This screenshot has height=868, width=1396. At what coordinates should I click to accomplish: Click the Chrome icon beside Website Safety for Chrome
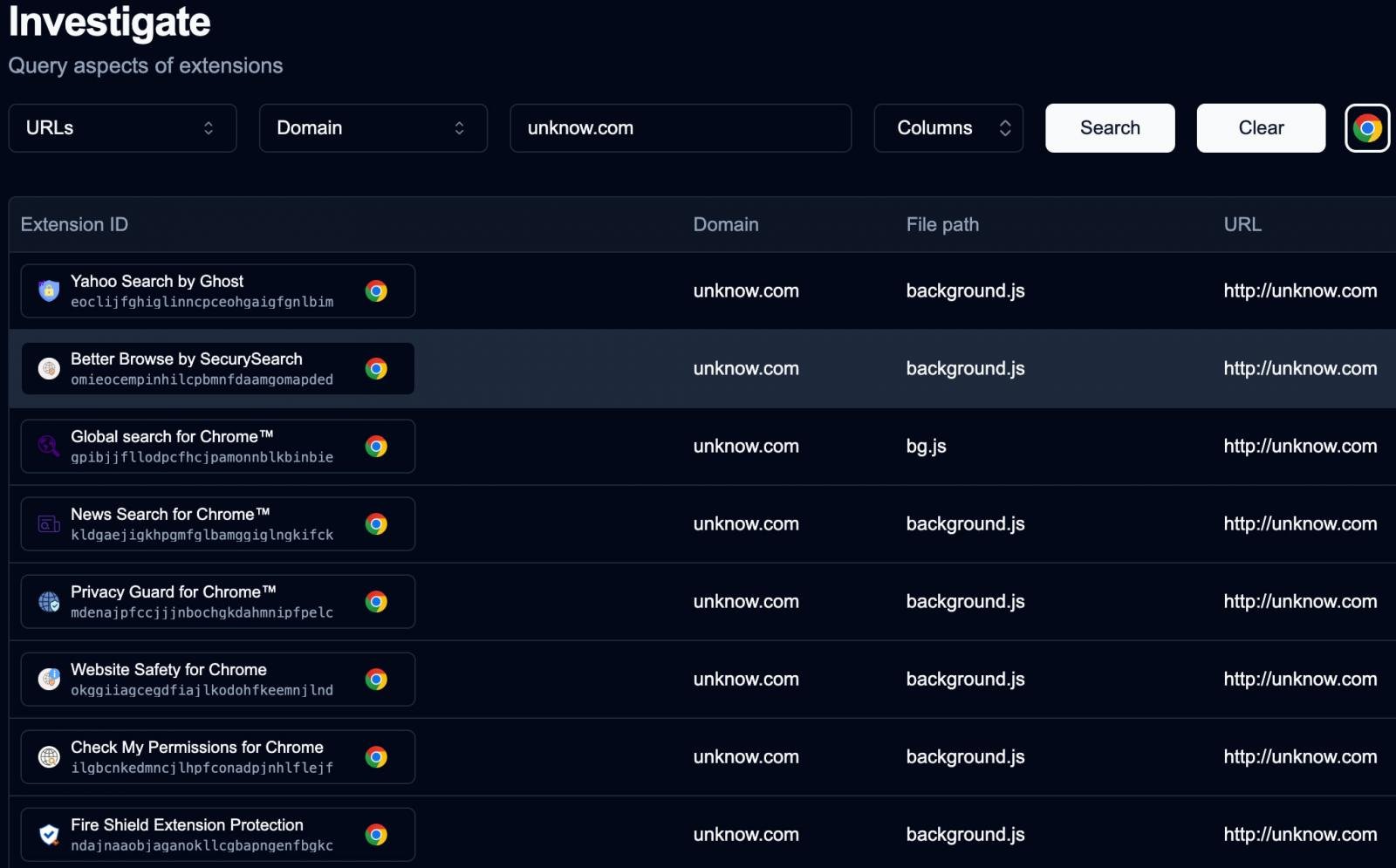pyautogui.click(x=378, y=679)
